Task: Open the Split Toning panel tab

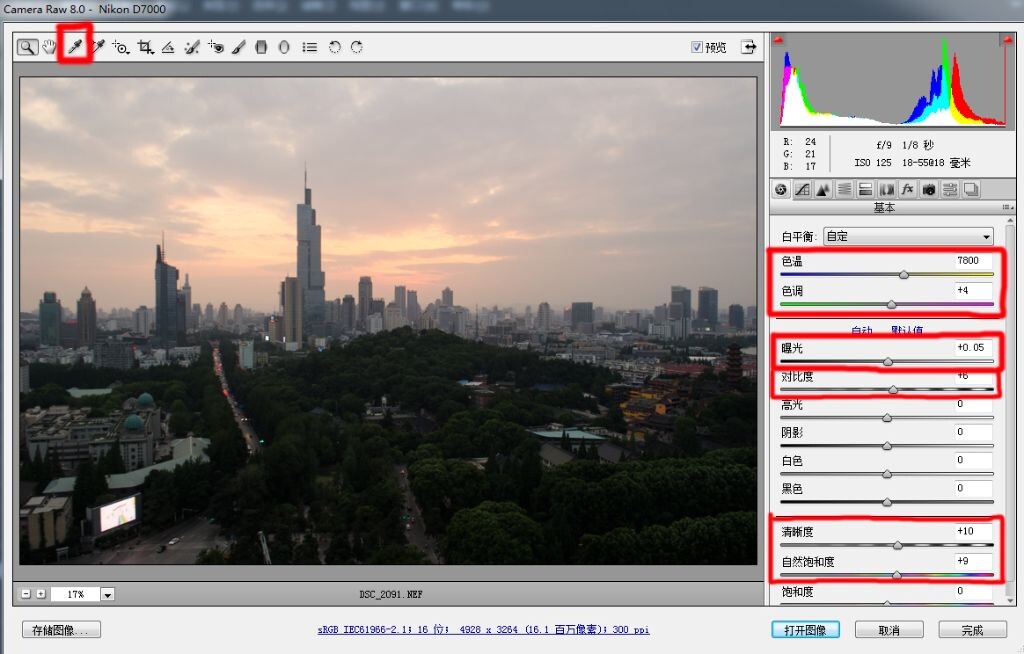Action: coord(865,190)
